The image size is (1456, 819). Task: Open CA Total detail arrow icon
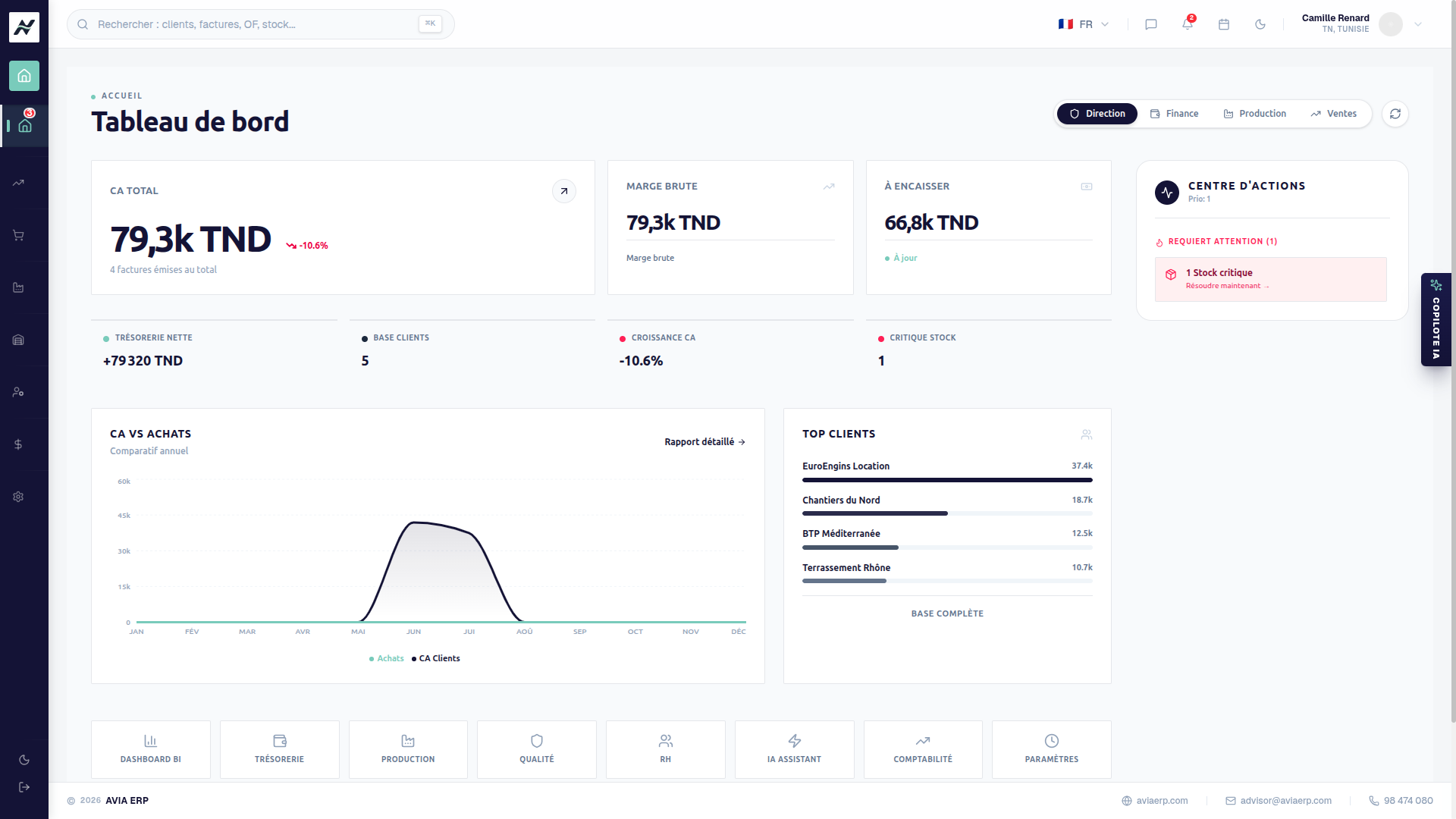[x=564, y=191]
